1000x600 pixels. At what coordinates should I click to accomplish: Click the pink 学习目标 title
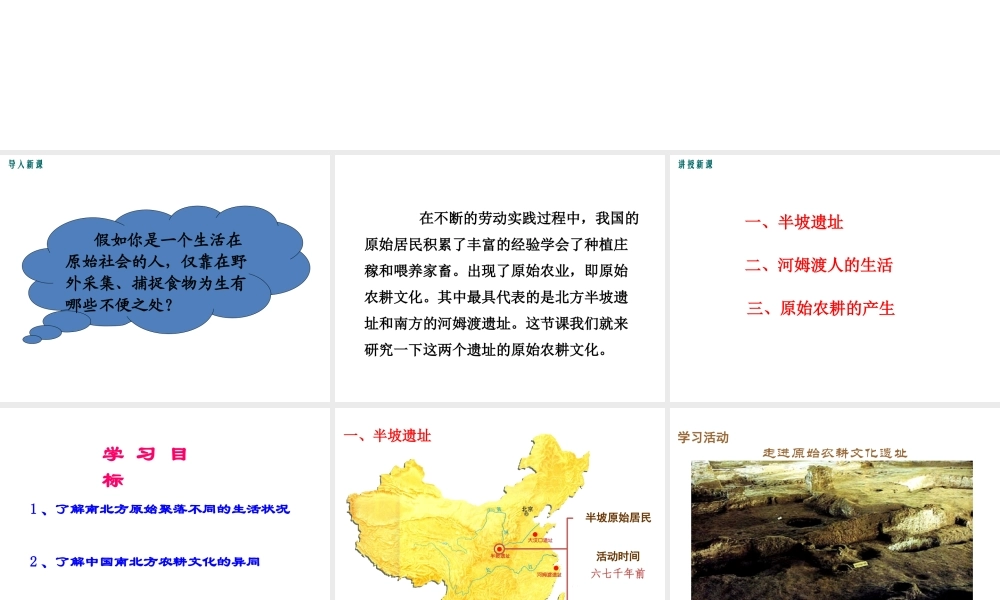[x=144, y=467]
